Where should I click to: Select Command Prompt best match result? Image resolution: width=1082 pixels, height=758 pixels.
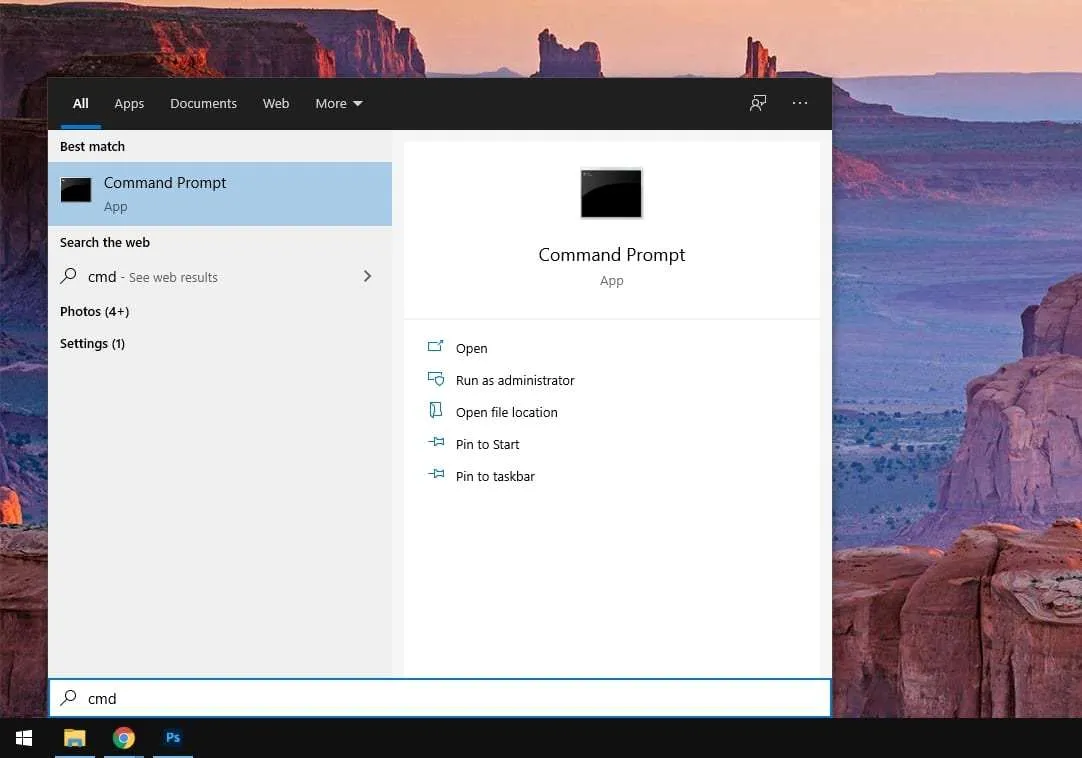(x=220, y=194)
